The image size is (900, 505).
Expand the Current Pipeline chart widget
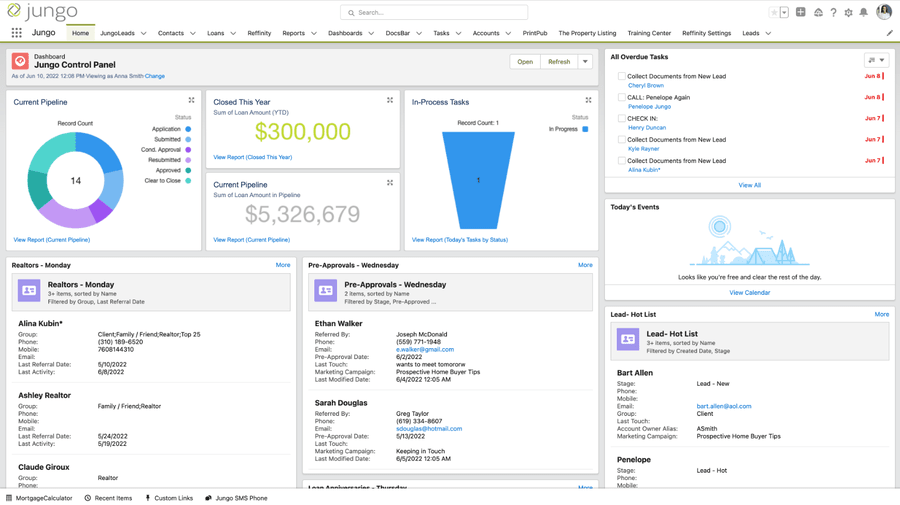point(191,100)
